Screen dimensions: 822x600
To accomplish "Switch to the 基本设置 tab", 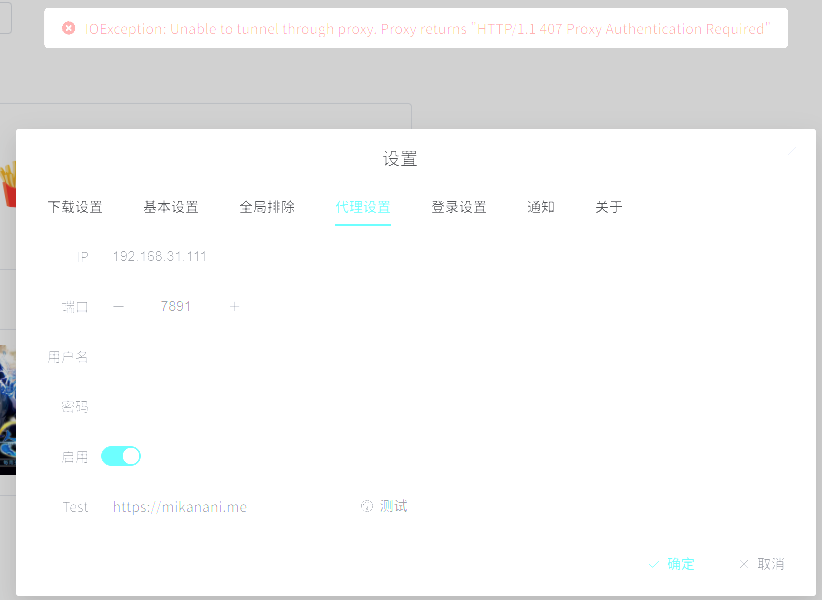I will point(171,207).
